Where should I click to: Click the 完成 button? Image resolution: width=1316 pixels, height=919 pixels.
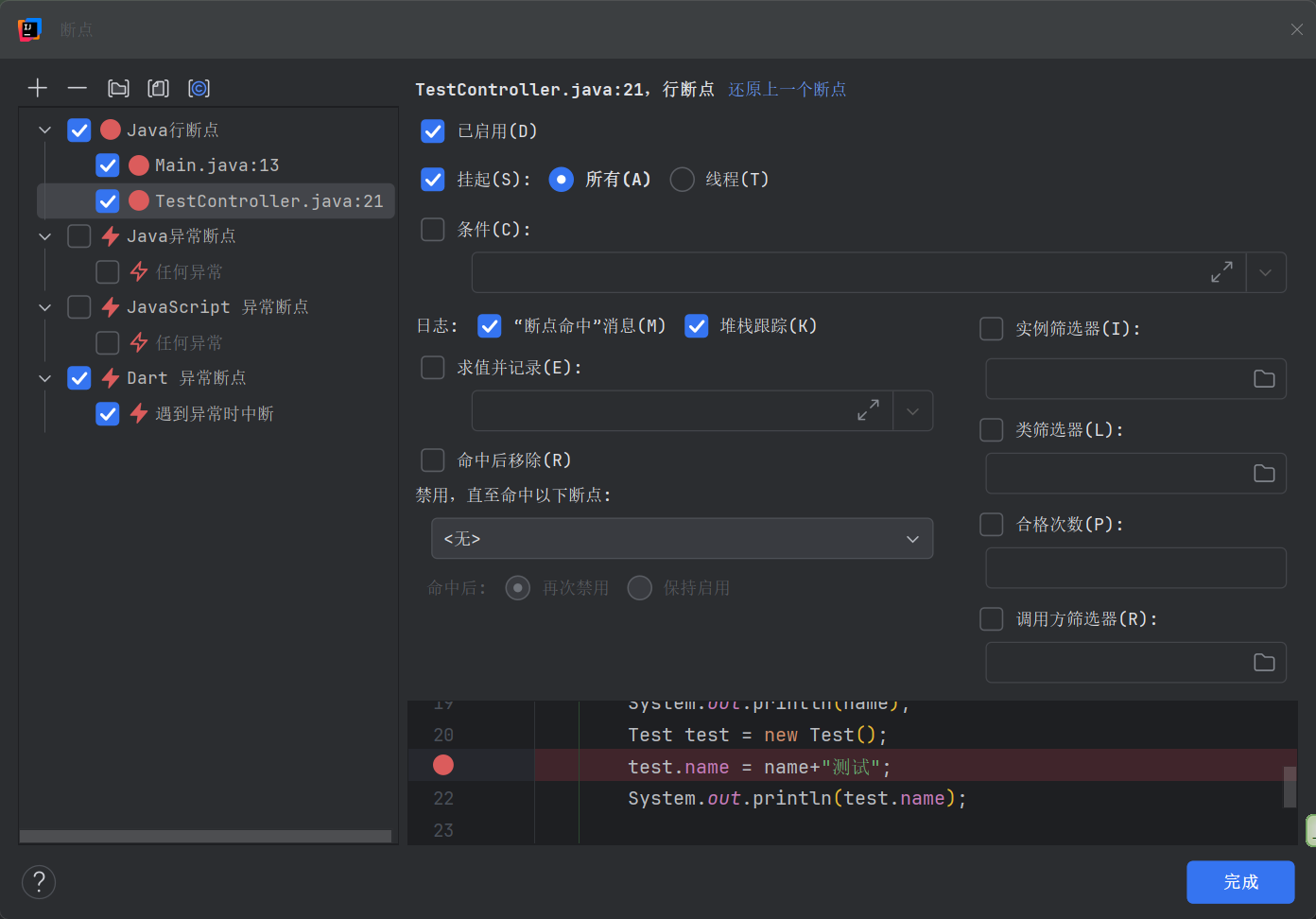click(x=1240, y=882)
